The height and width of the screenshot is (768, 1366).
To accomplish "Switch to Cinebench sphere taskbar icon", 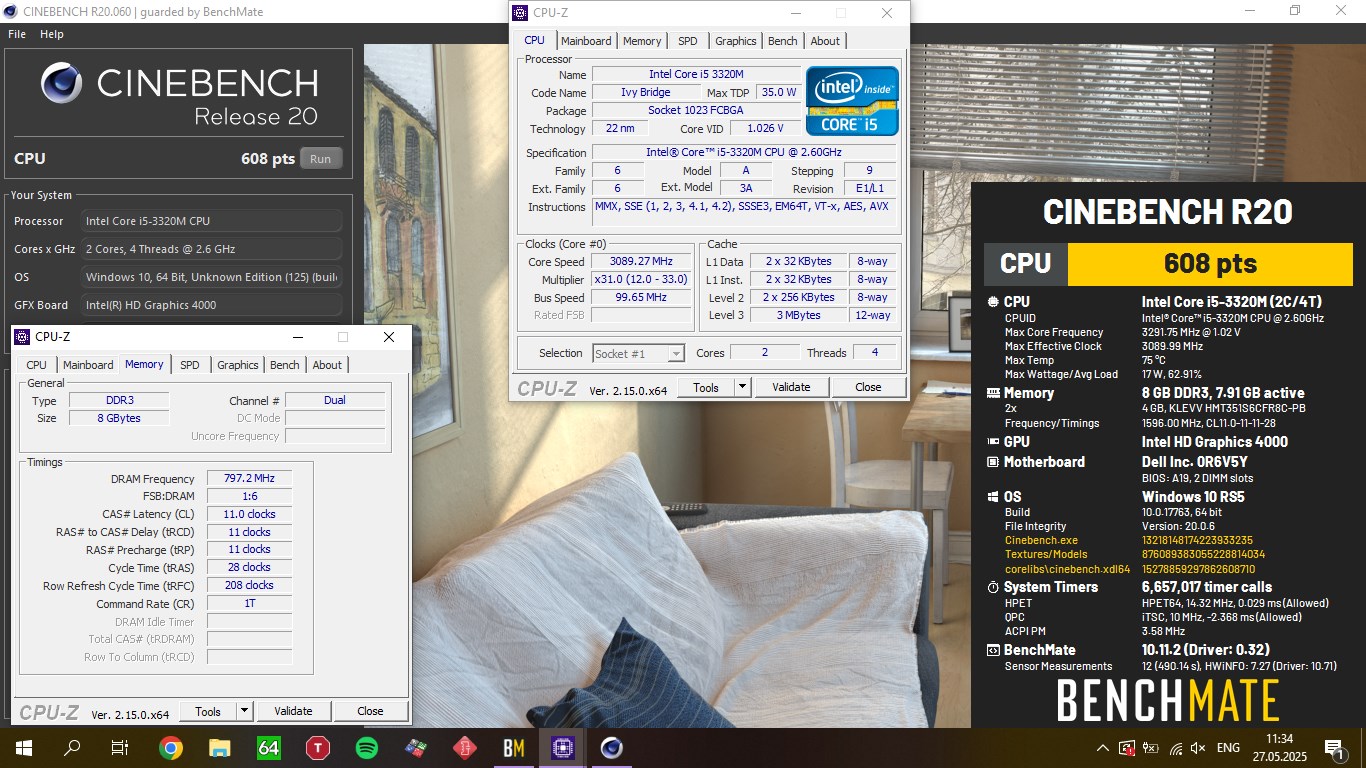I will click(612, 747).
